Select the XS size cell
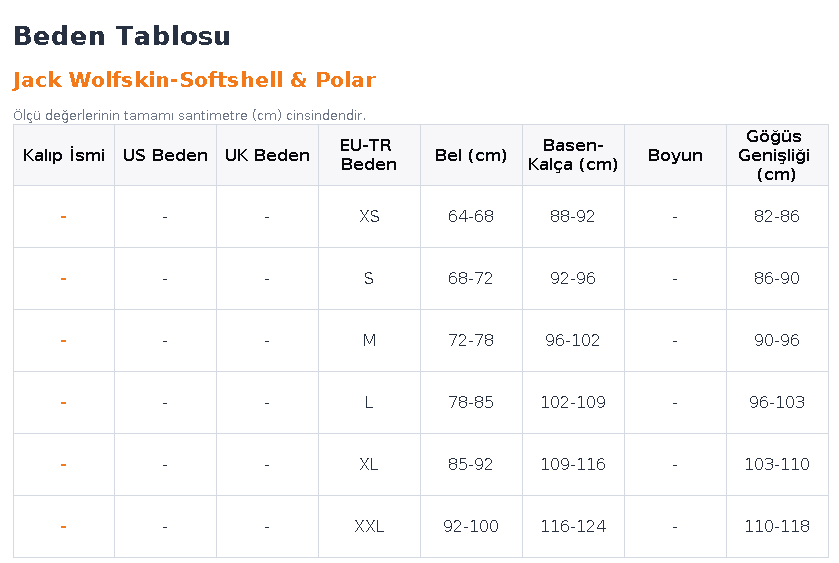 [x=369, y=216]
